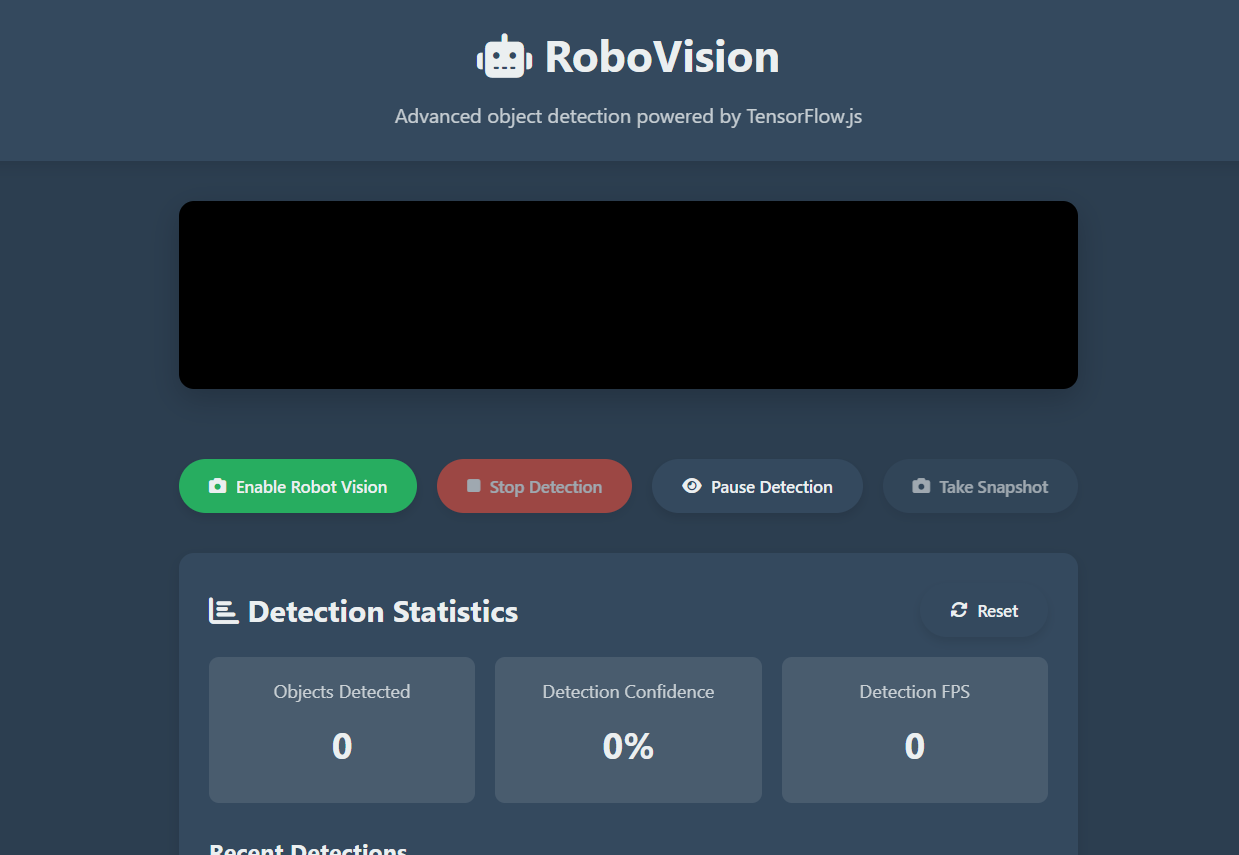Click the RoboVision title text

coord(661,57)
